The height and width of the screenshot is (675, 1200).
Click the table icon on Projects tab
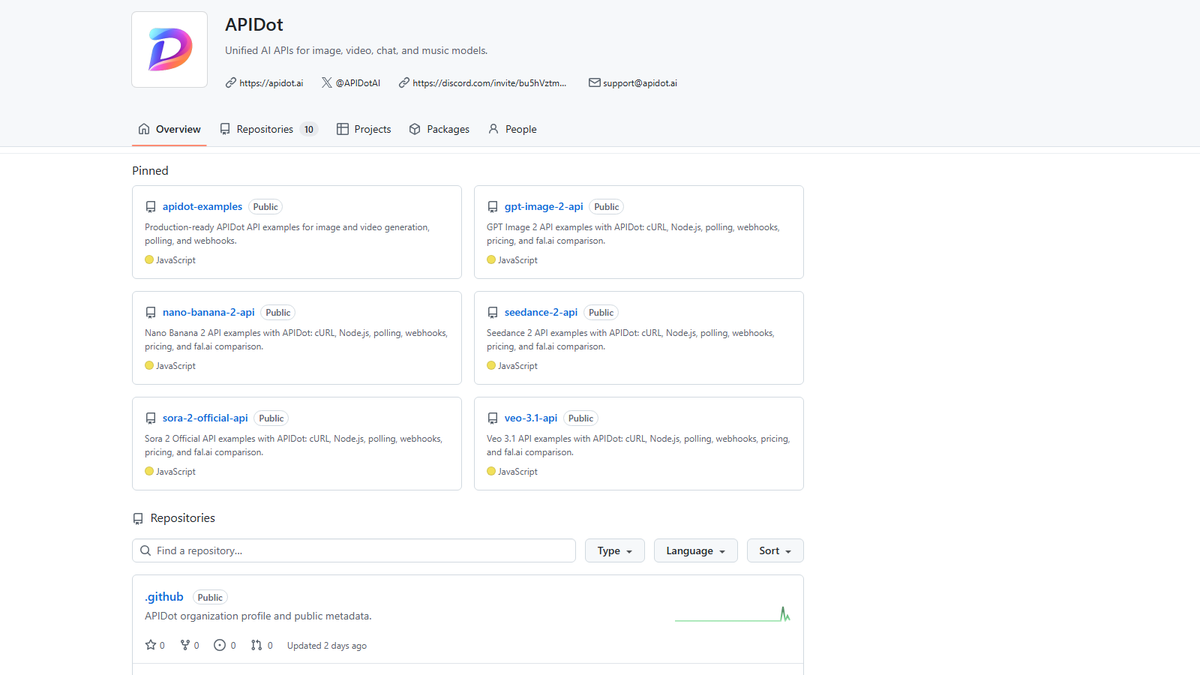click(x=342, y=129)
